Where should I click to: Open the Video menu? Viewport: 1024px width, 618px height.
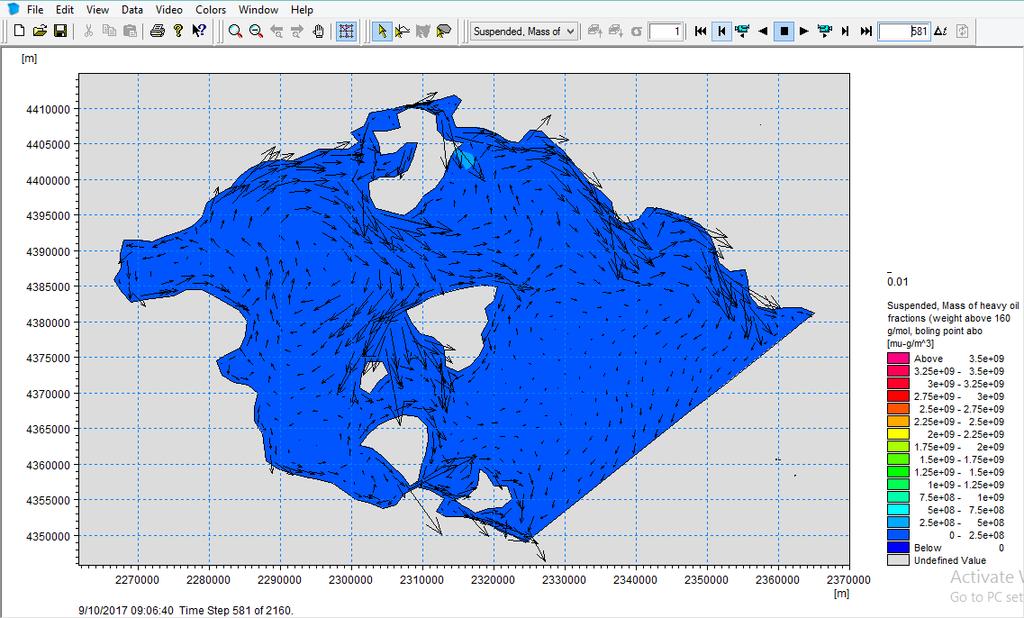[169, 10]
